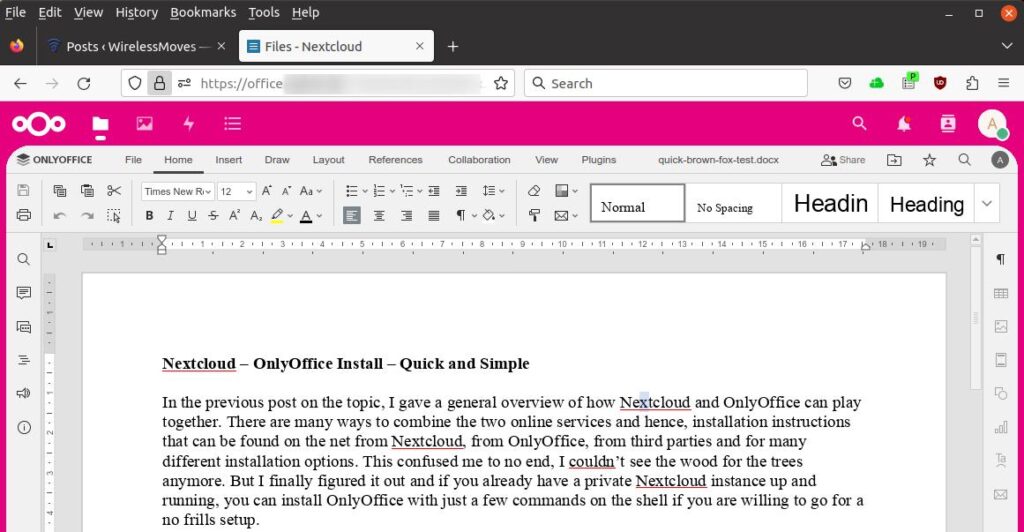Decrease the font size

[286, 191]
